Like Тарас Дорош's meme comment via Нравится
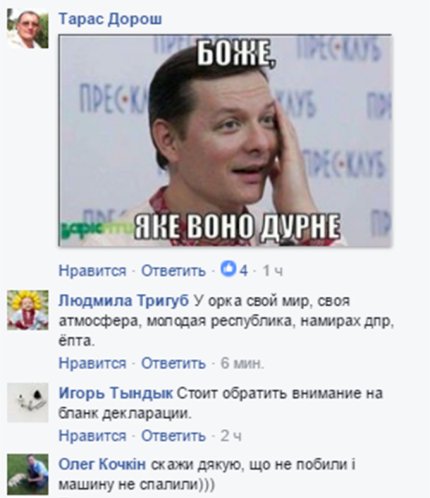 [x=93, y=271]
